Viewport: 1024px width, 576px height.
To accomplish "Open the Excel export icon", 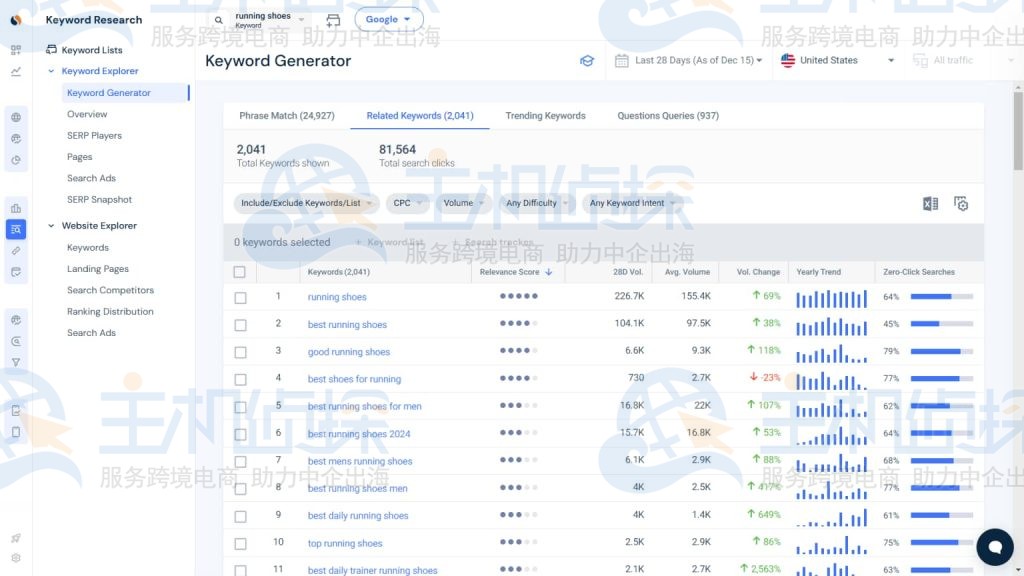I will click(930, 203).
